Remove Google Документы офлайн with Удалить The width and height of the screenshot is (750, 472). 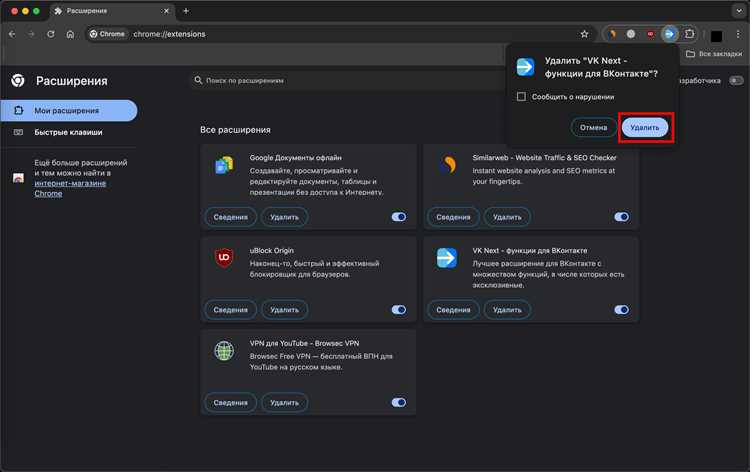[284, 217]
